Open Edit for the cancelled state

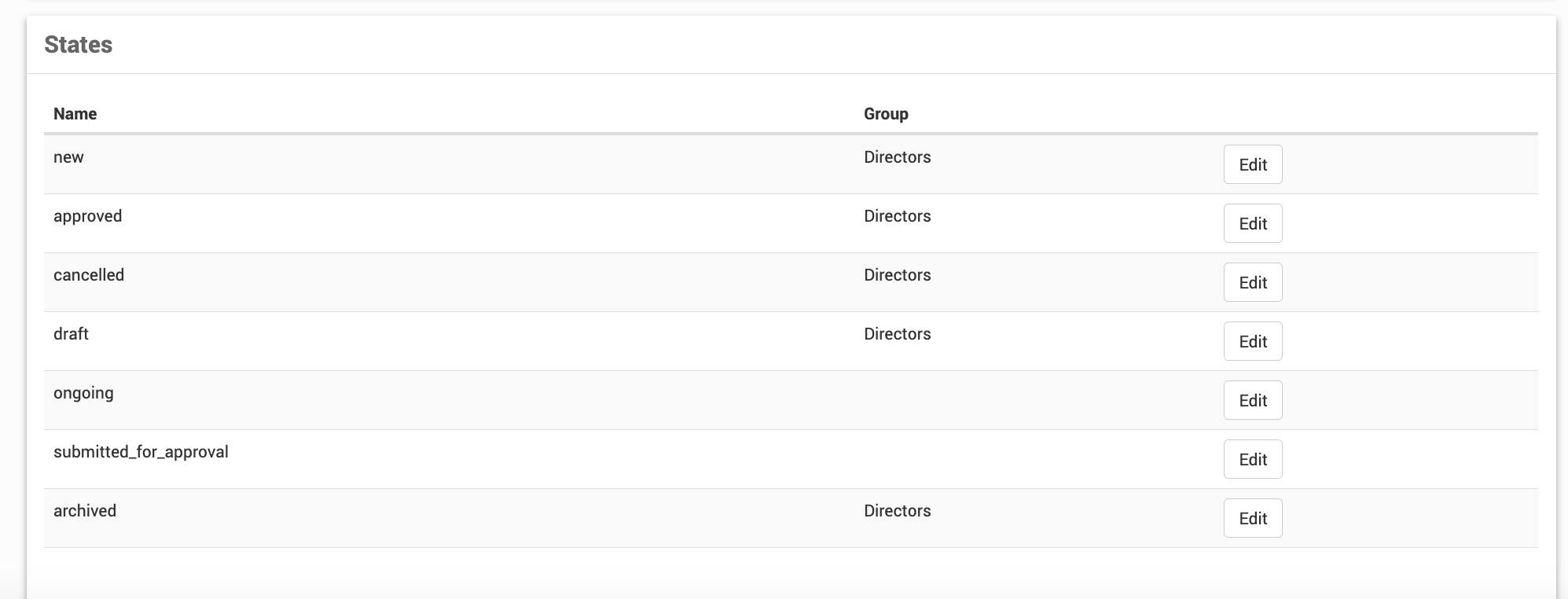(1252, 282)
